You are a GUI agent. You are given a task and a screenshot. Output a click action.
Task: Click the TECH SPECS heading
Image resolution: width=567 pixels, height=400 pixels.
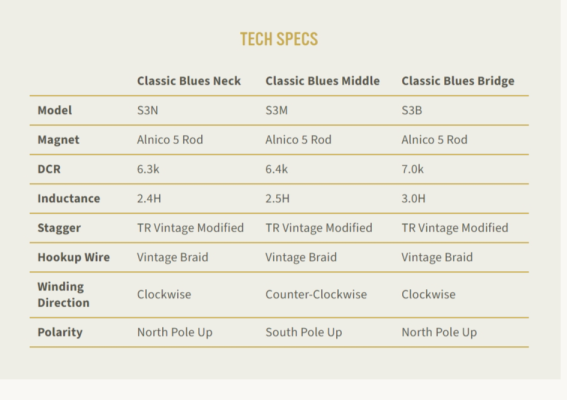point(279,39)
